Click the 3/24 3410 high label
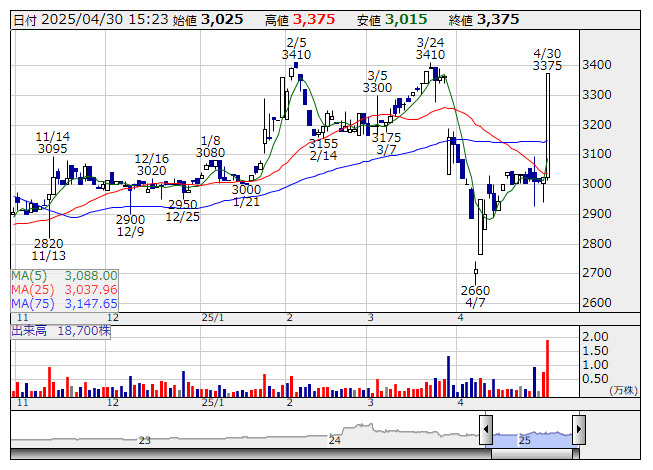This screenshot has width=653, height=470. (430, 49)
